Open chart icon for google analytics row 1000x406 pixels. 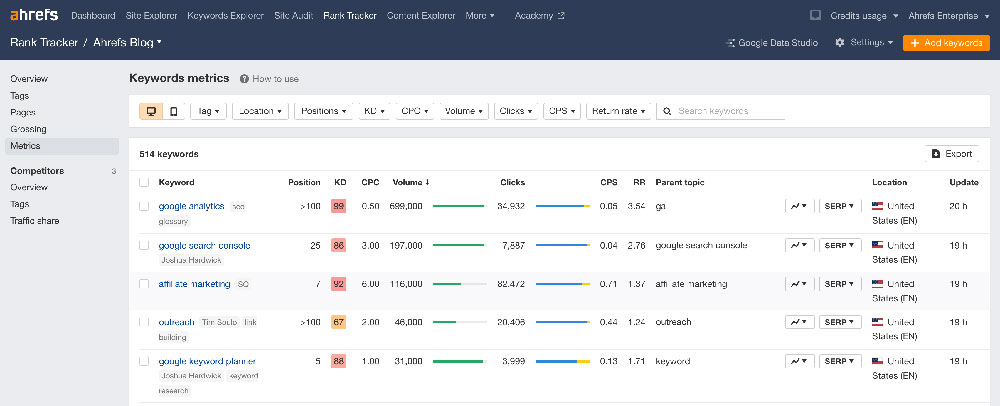799,207
